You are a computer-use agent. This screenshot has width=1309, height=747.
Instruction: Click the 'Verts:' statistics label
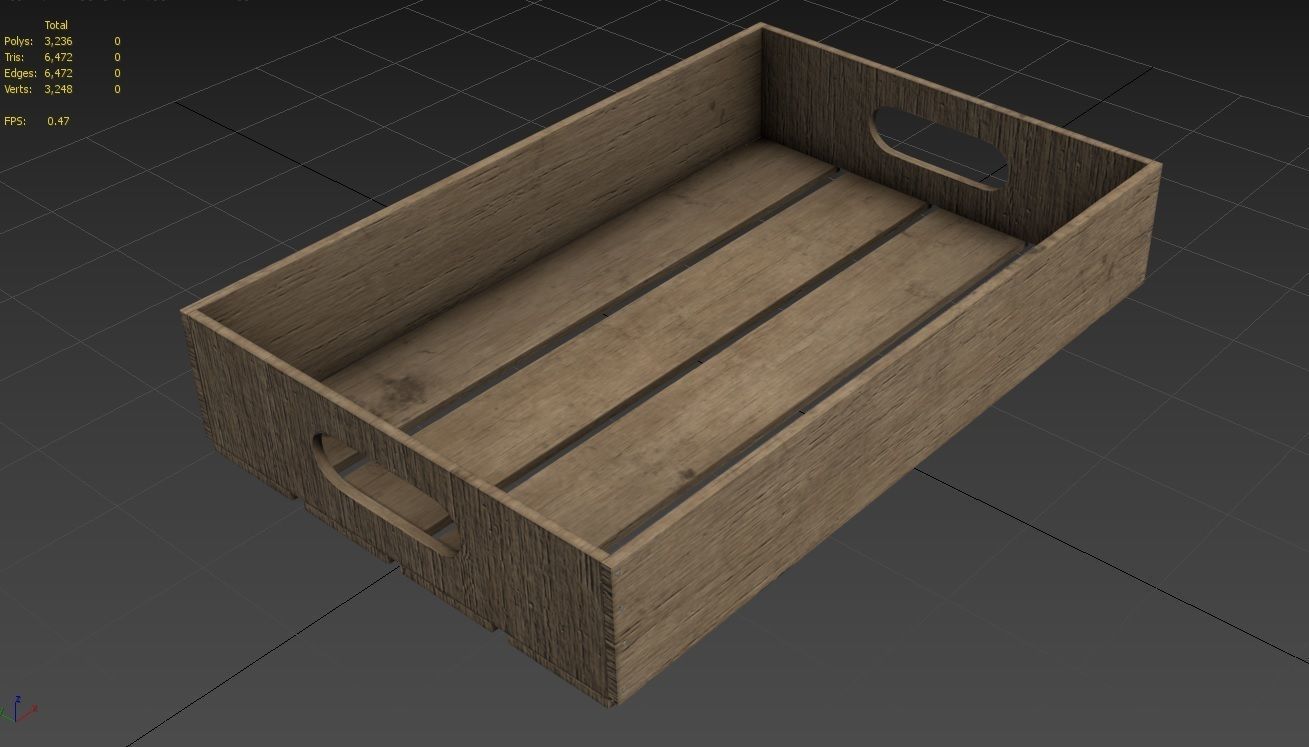tap(18, 89)
